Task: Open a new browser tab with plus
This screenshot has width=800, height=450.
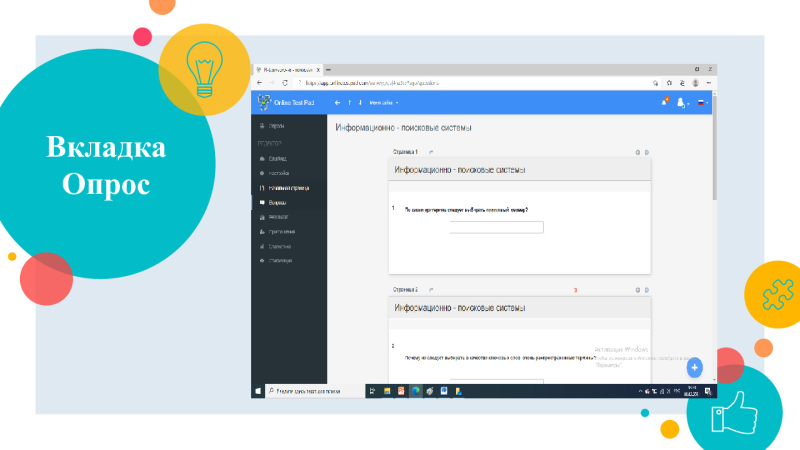Action: coord(329,70)
